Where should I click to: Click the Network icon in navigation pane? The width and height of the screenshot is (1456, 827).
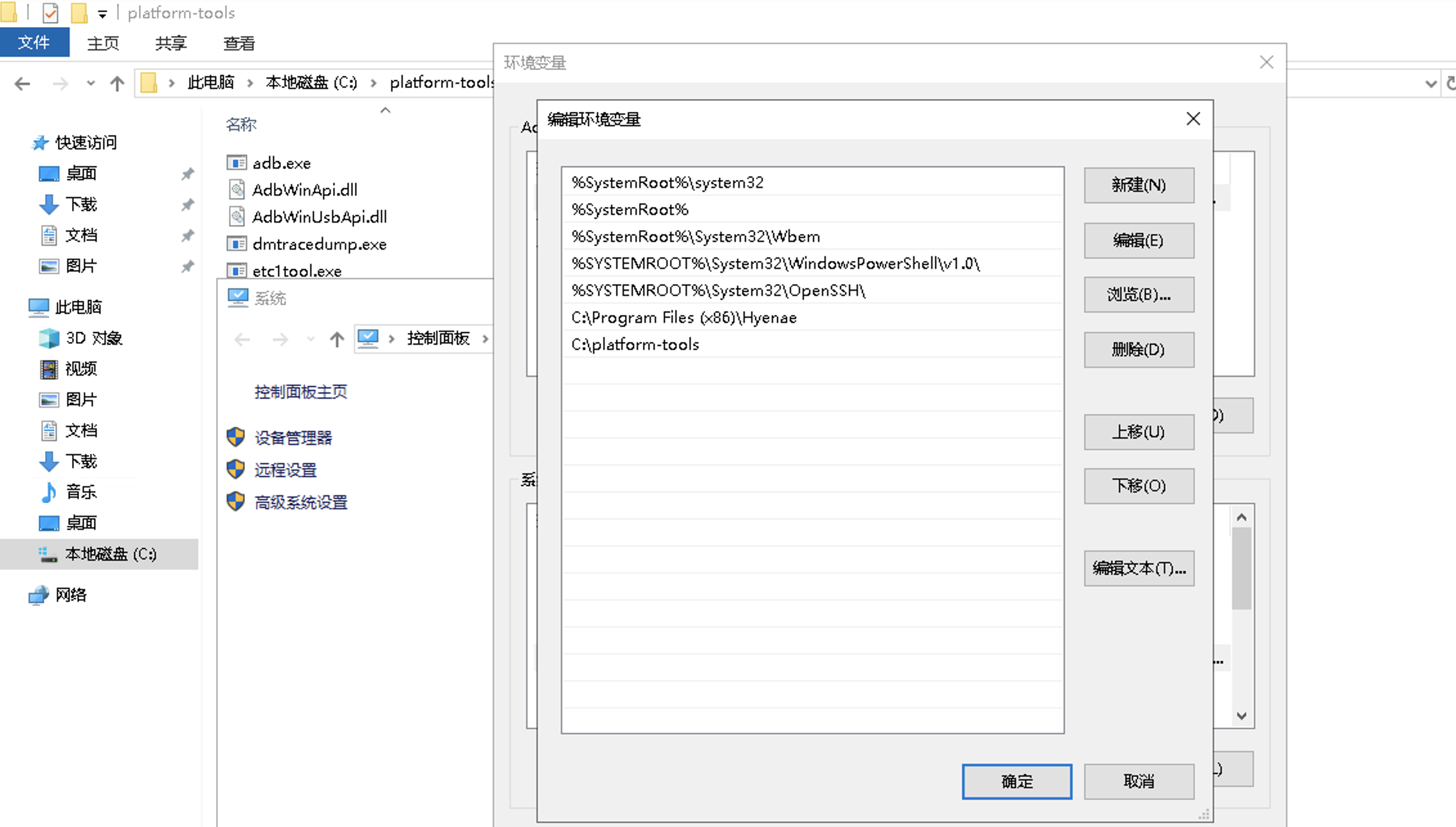pos(39,595)
